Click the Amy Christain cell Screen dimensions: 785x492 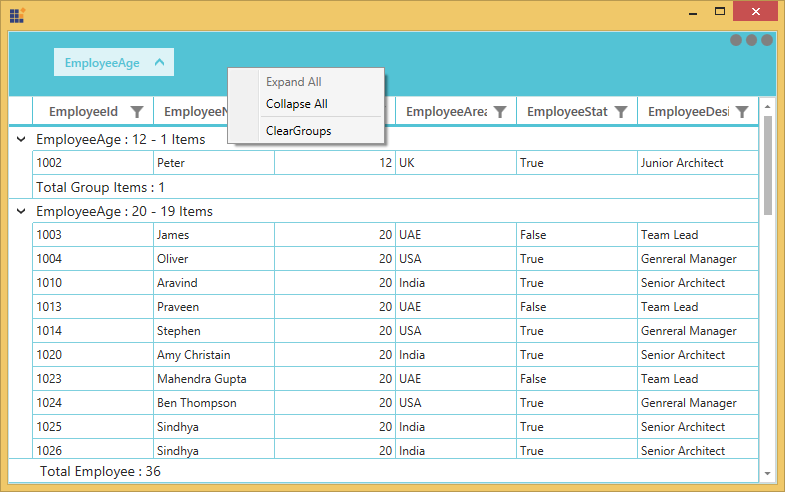tap(214, 355)
